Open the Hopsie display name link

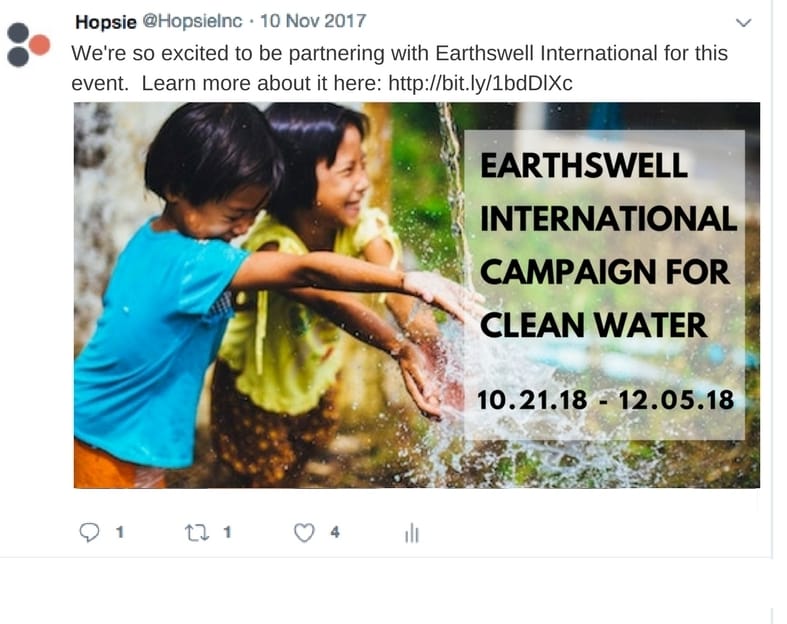pos(105,22)
